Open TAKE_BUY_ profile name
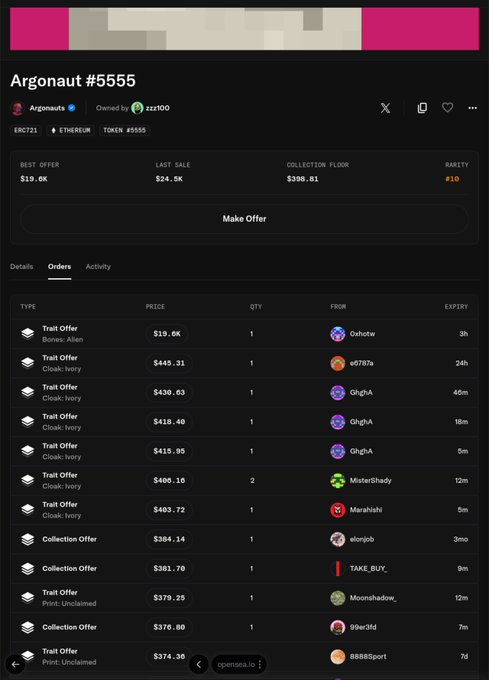The height and width of the screenshot is (680, 489). (368, 569)
